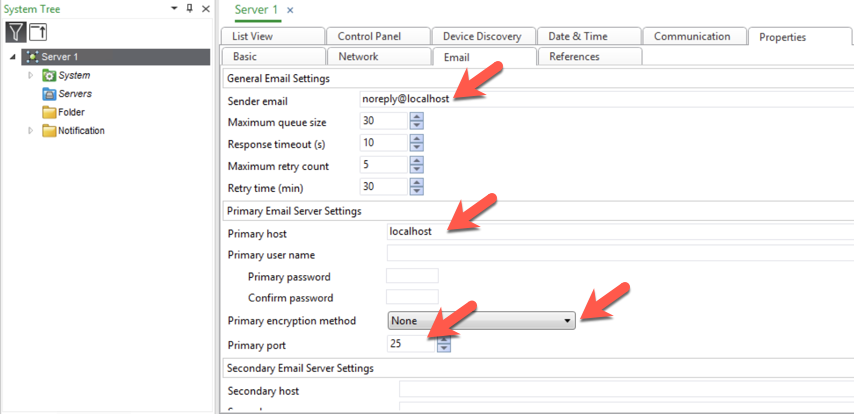Open the Control Panel tab
854x414 pixels.
pyautogui.click(x=378, y=36)
